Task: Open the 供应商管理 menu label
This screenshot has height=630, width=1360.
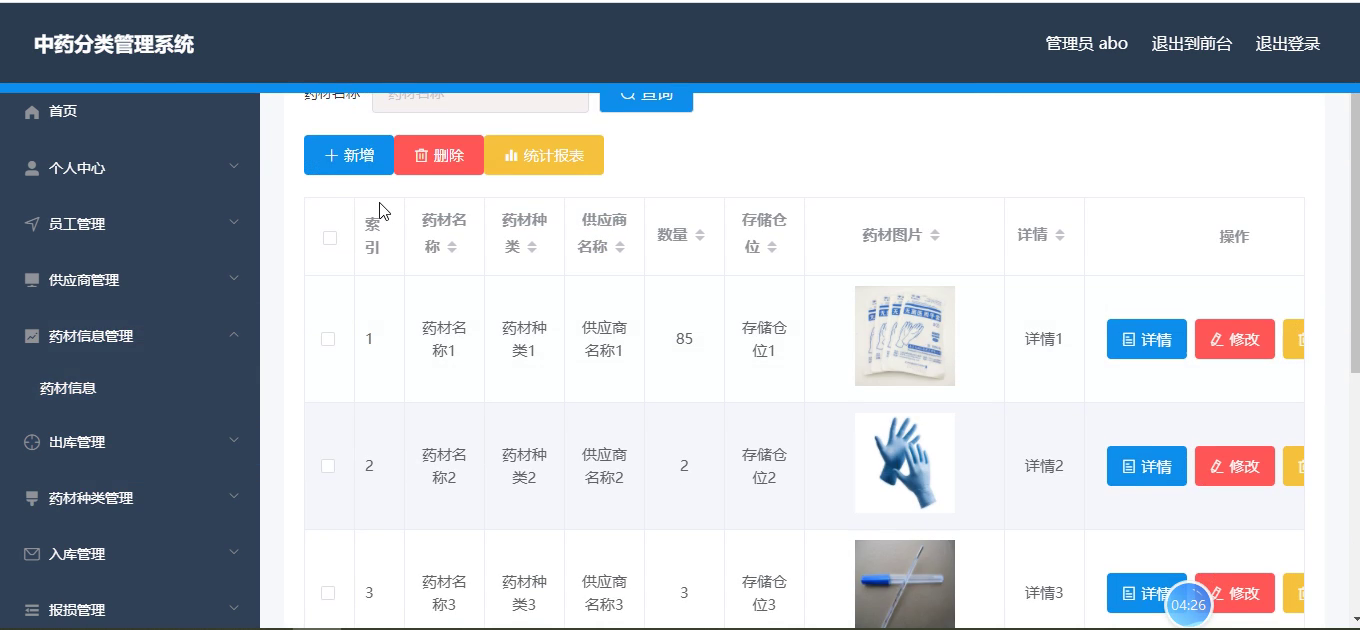Action: click(x=84, y=280)
